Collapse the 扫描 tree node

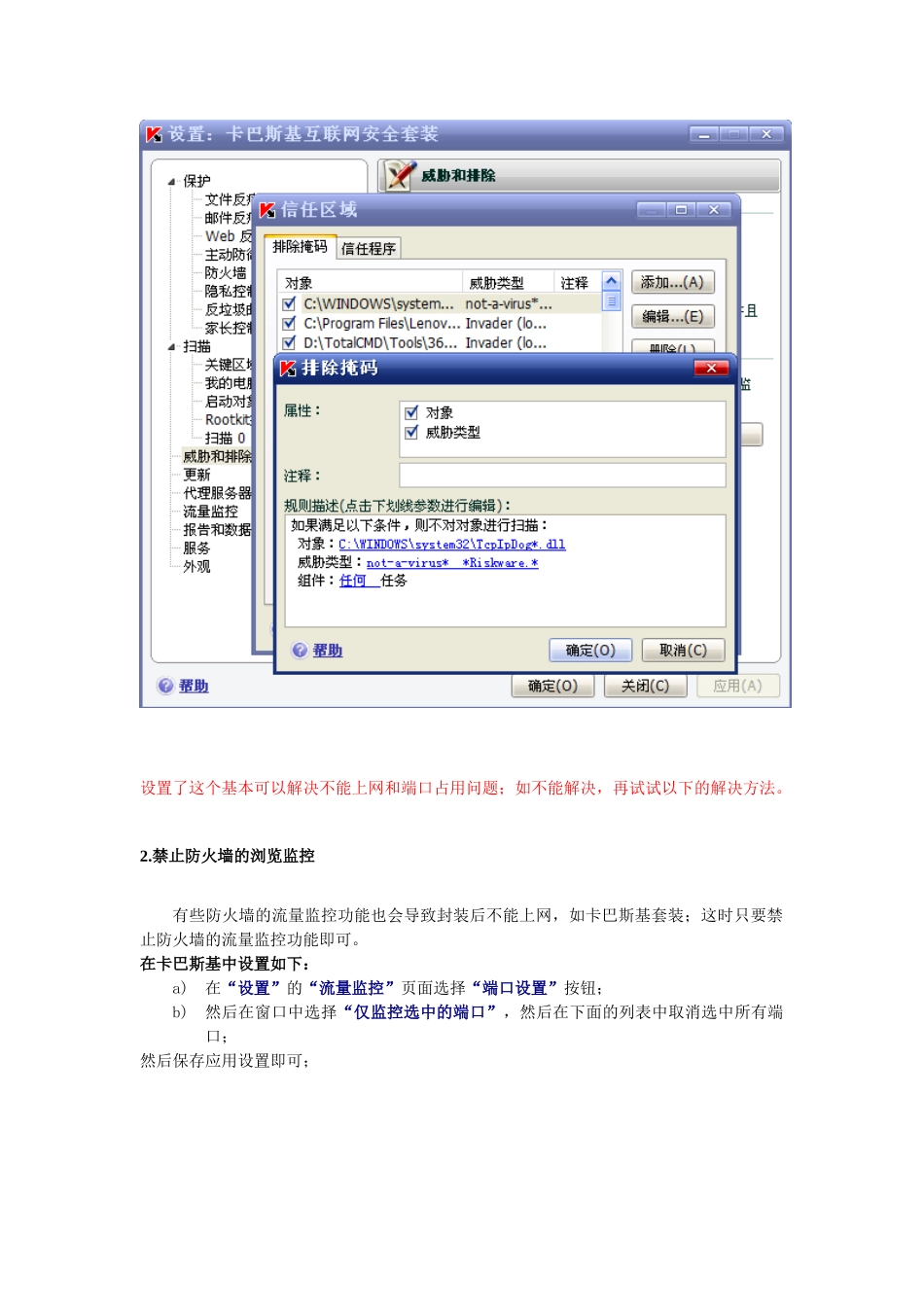pyautogui.click(x=172, y=346)
